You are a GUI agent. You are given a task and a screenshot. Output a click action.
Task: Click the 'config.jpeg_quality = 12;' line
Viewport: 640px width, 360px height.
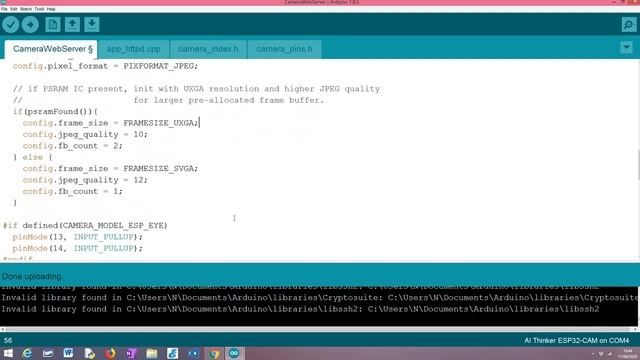point(85,180)
